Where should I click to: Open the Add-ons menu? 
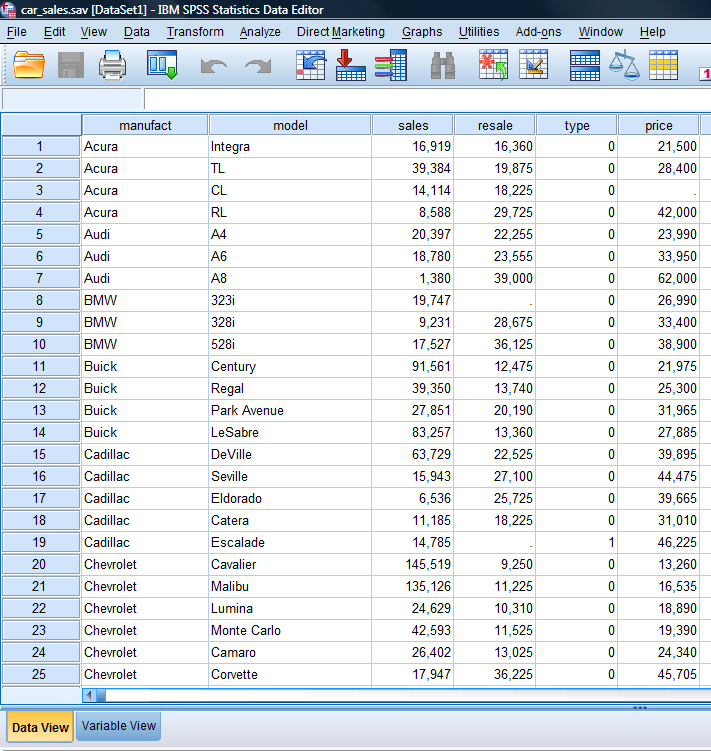(x=539, y=32)
